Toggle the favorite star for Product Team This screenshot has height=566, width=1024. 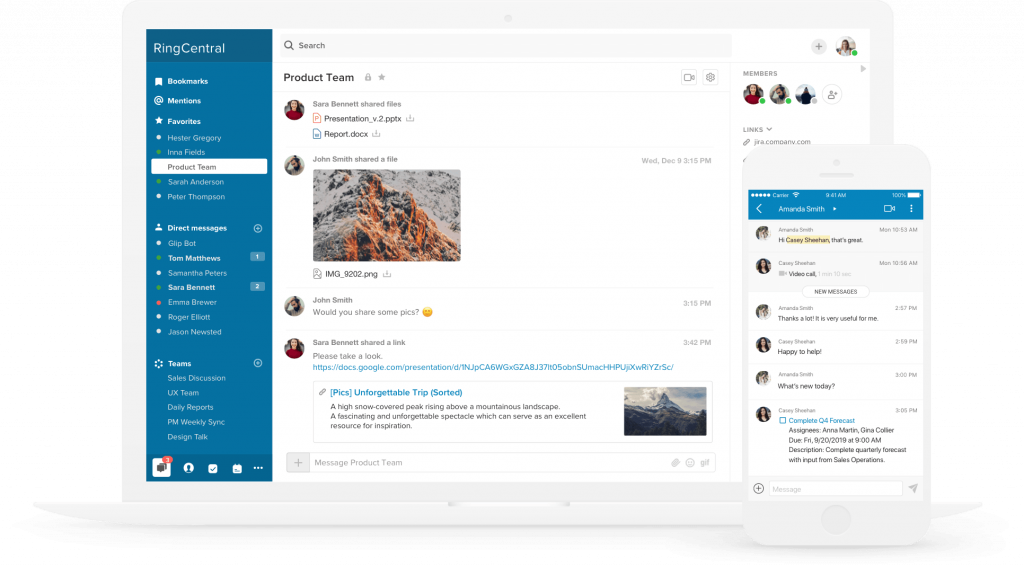coord(382,77)
